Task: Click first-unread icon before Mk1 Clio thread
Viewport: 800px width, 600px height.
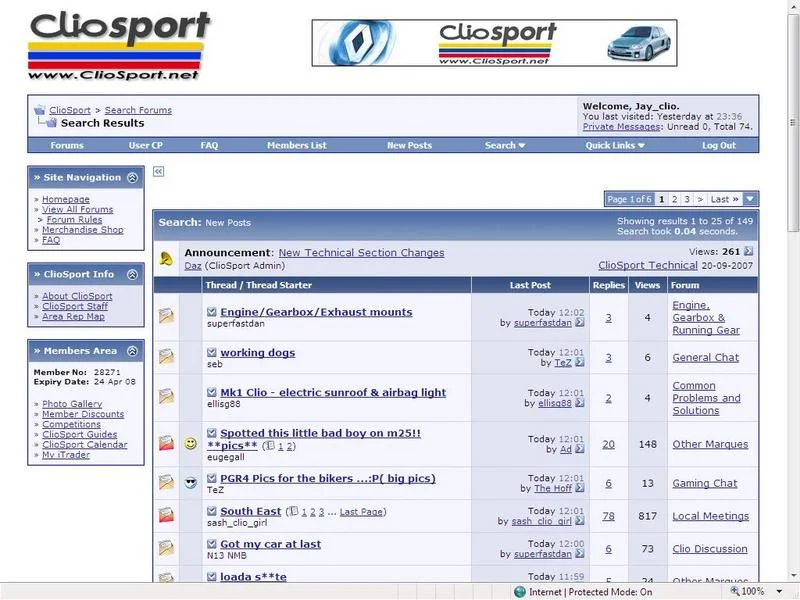Action: (212, 392)
